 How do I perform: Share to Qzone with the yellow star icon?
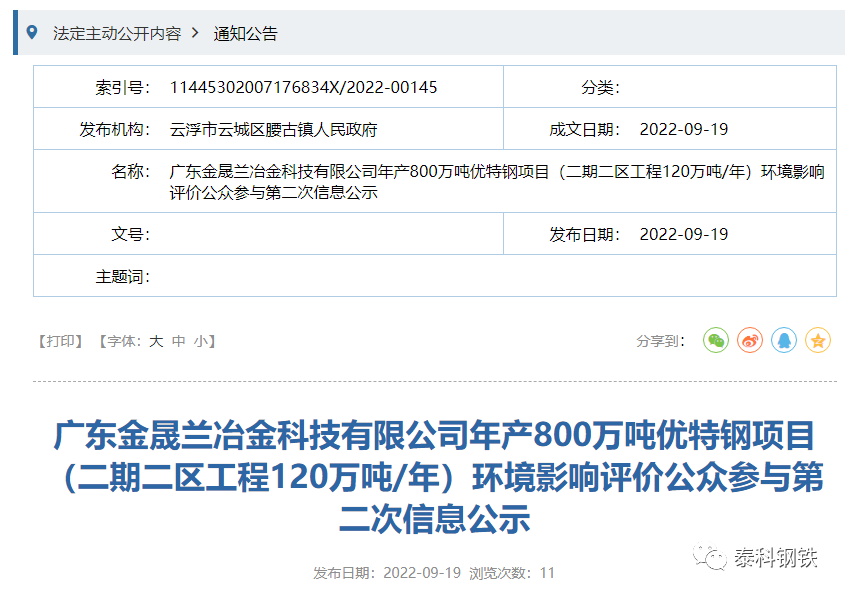coord(819,340)
